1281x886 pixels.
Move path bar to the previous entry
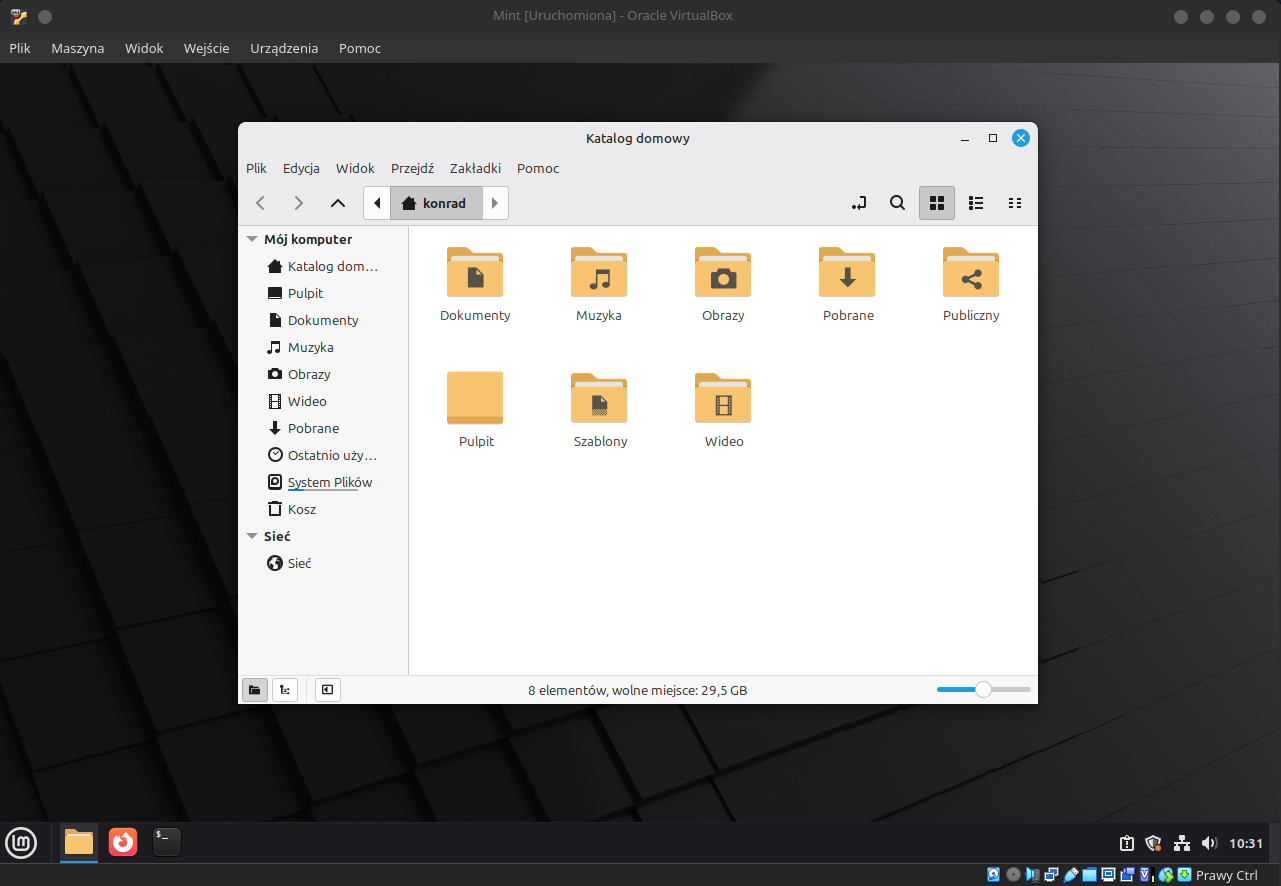click(x=377, y=203)
